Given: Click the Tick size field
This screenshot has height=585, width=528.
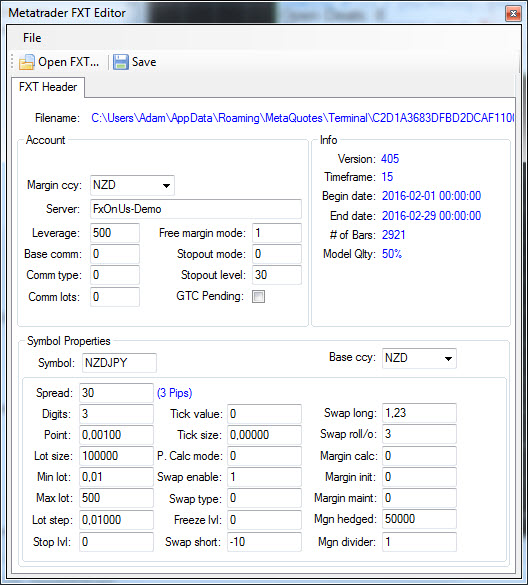Looking at the screenshot, I should pyautogui.click(x=264, y=435).
